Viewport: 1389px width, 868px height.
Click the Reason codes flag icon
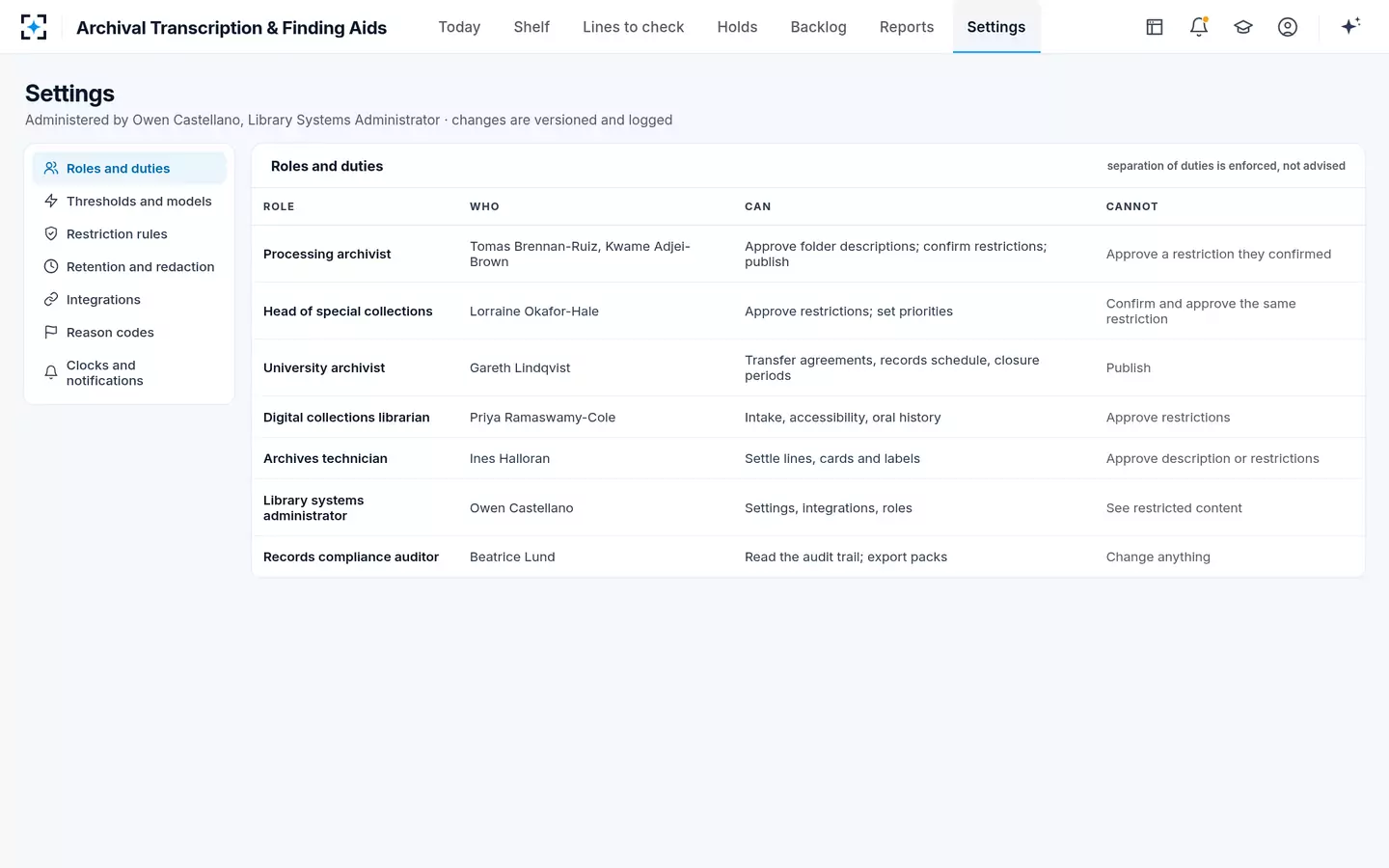pyautogui.click(x=51, y=332)
